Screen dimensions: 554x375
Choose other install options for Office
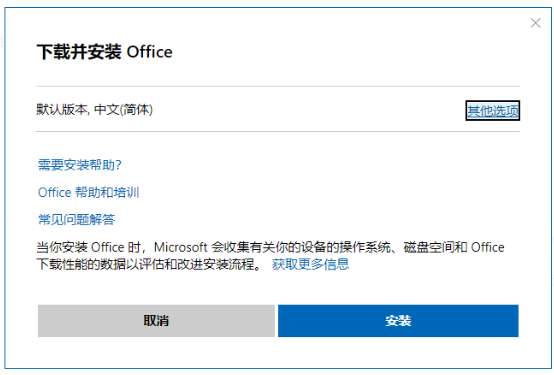(493, 111)
